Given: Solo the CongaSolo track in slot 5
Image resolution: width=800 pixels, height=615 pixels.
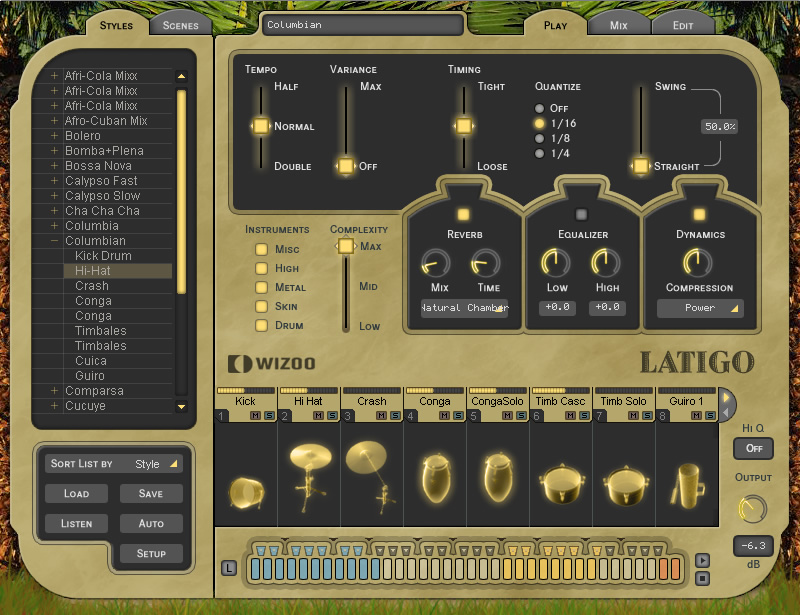Looking at the screenshot, I should coord(521,415).
